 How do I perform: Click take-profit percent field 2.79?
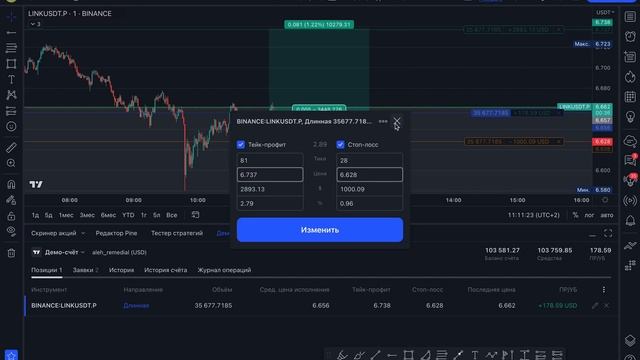pos(270,203)
